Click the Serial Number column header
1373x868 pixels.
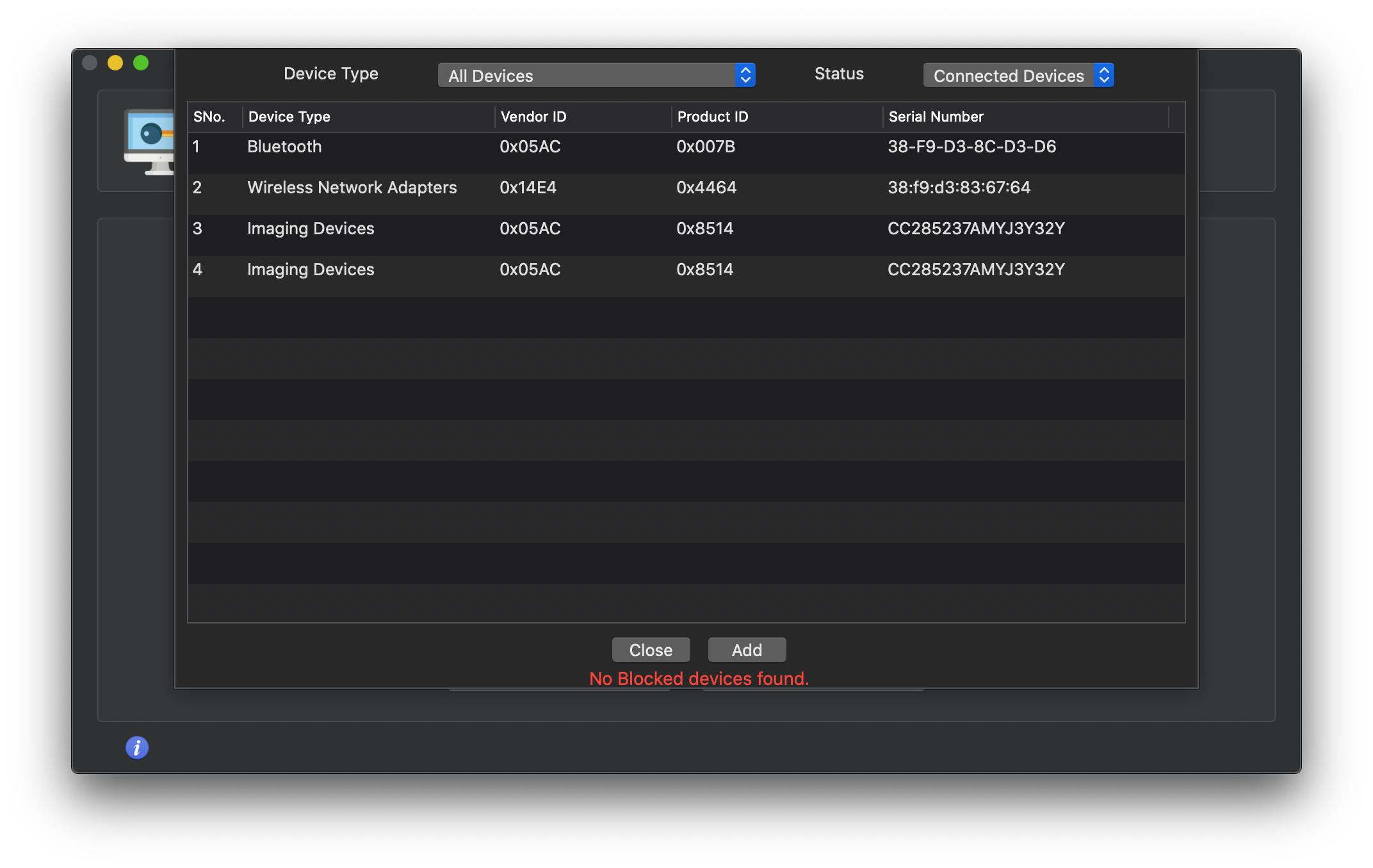(x=936, y=117)
